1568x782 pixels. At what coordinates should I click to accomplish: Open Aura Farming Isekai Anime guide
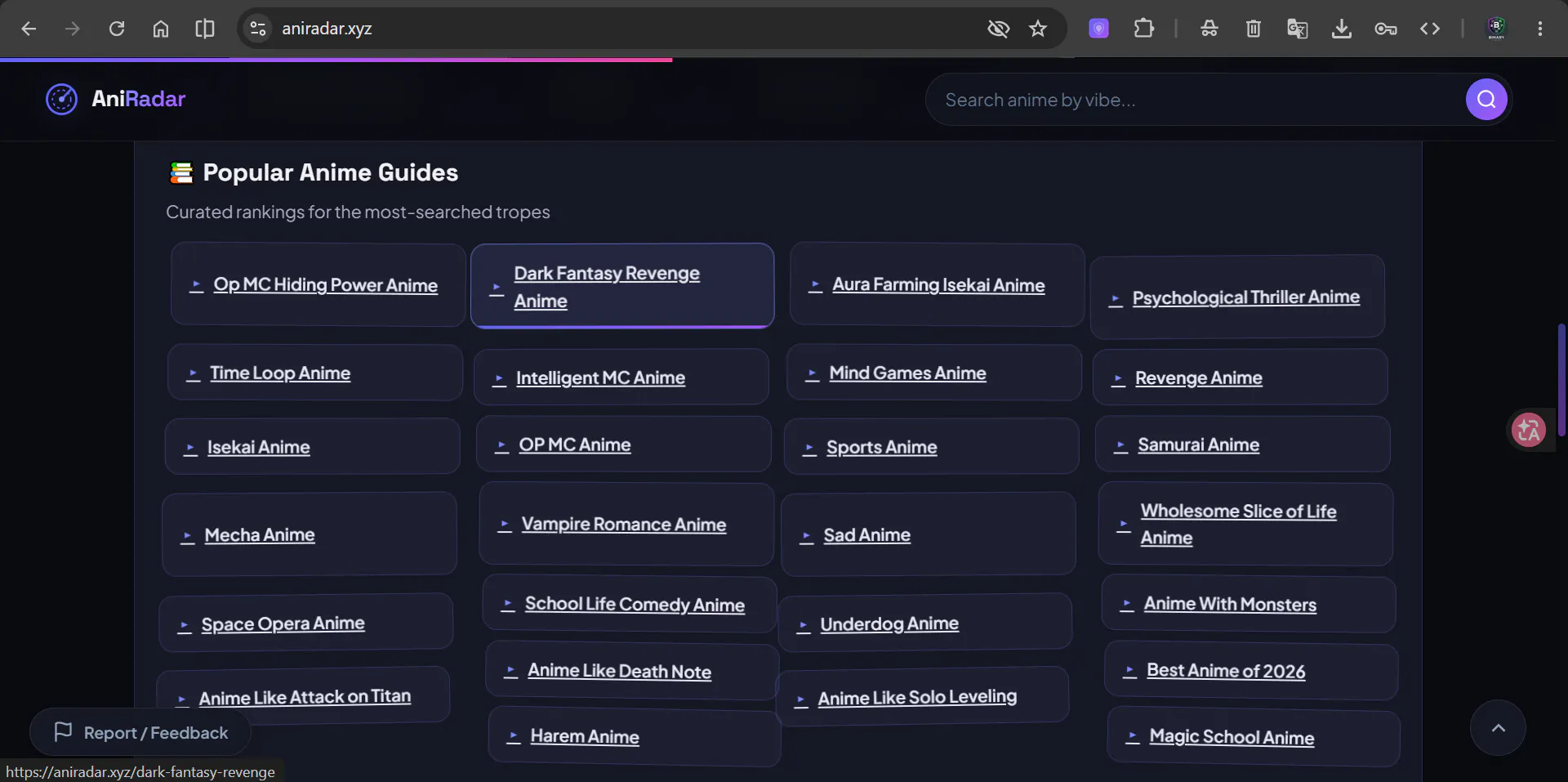[937, 284]
